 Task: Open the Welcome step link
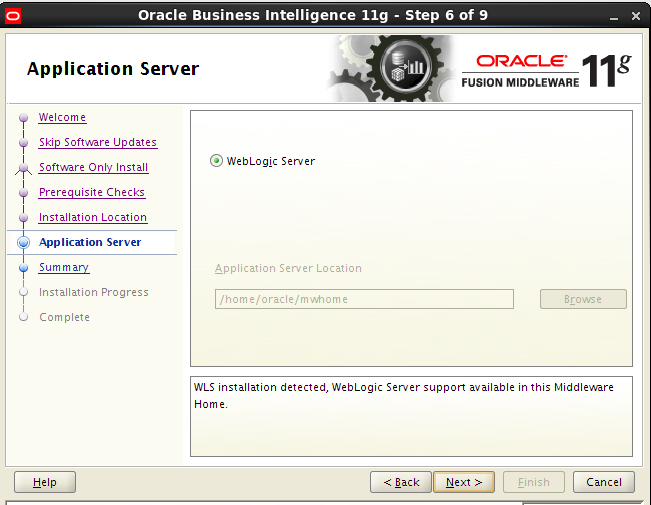(x=62, y=118)
